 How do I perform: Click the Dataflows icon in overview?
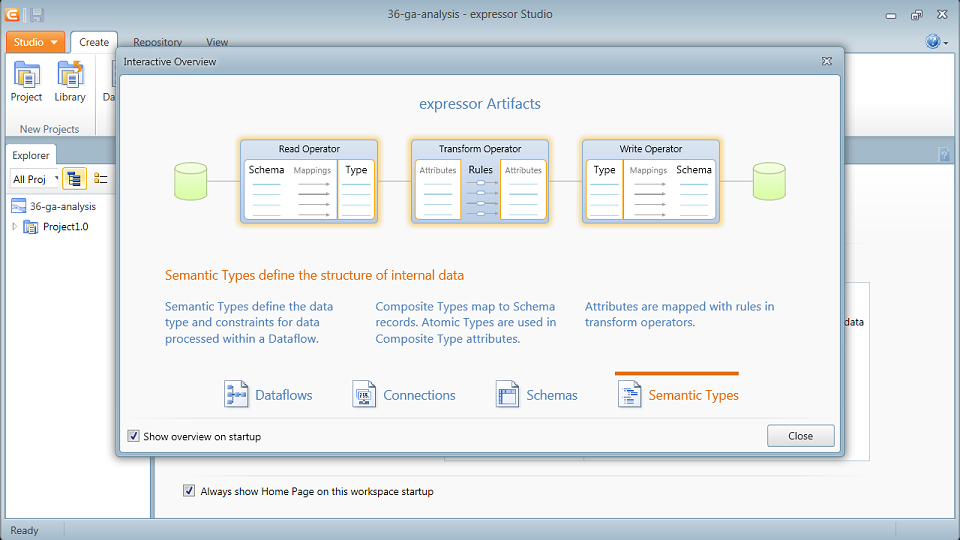point(236,394)
